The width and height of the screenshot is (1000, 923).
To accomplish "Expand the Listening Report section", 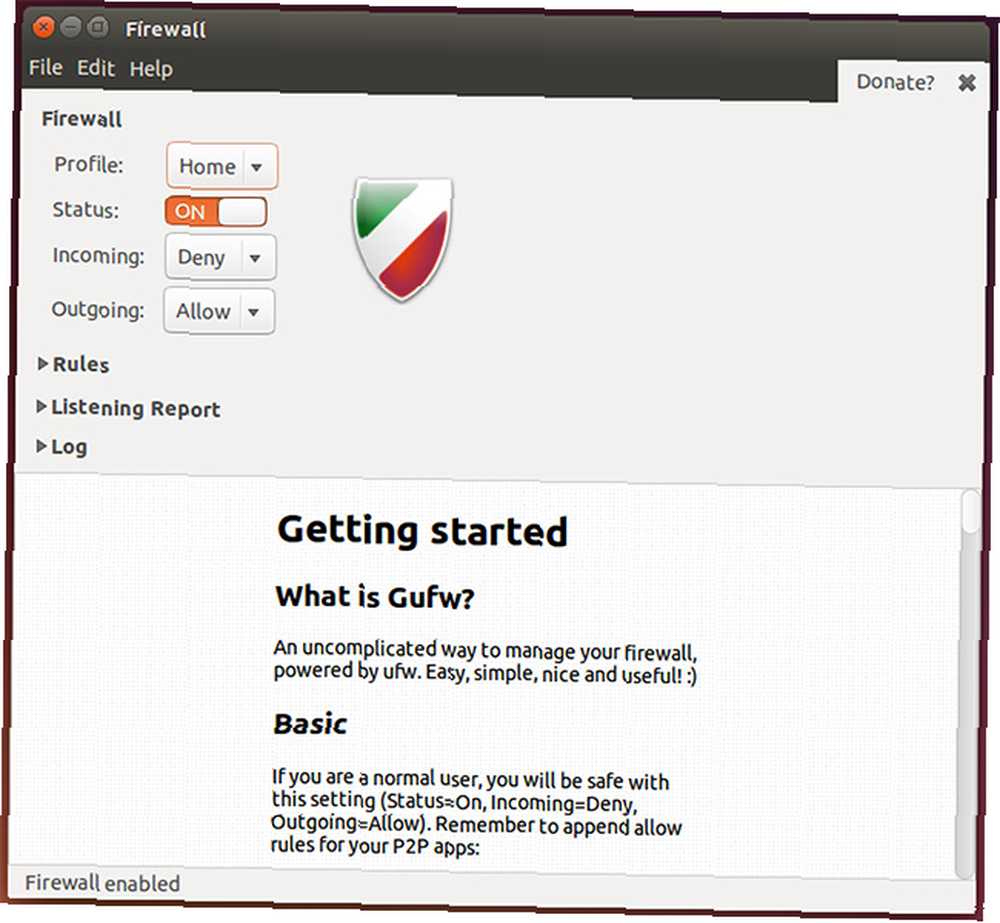I will pyautogui.click(x=128, y=408).
